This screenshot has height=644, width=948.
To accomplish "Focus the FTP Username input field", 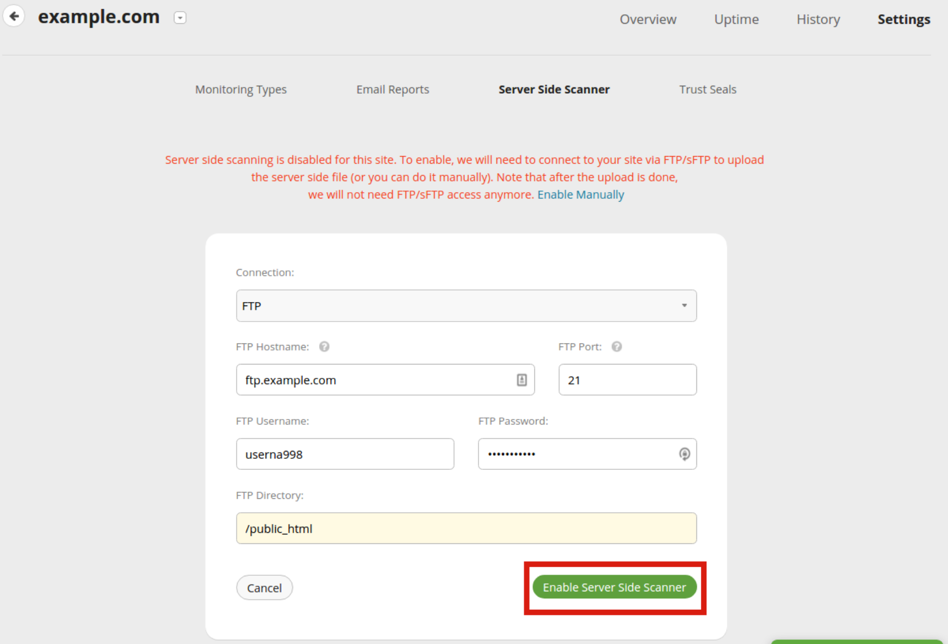I will [x=345, y=454].
